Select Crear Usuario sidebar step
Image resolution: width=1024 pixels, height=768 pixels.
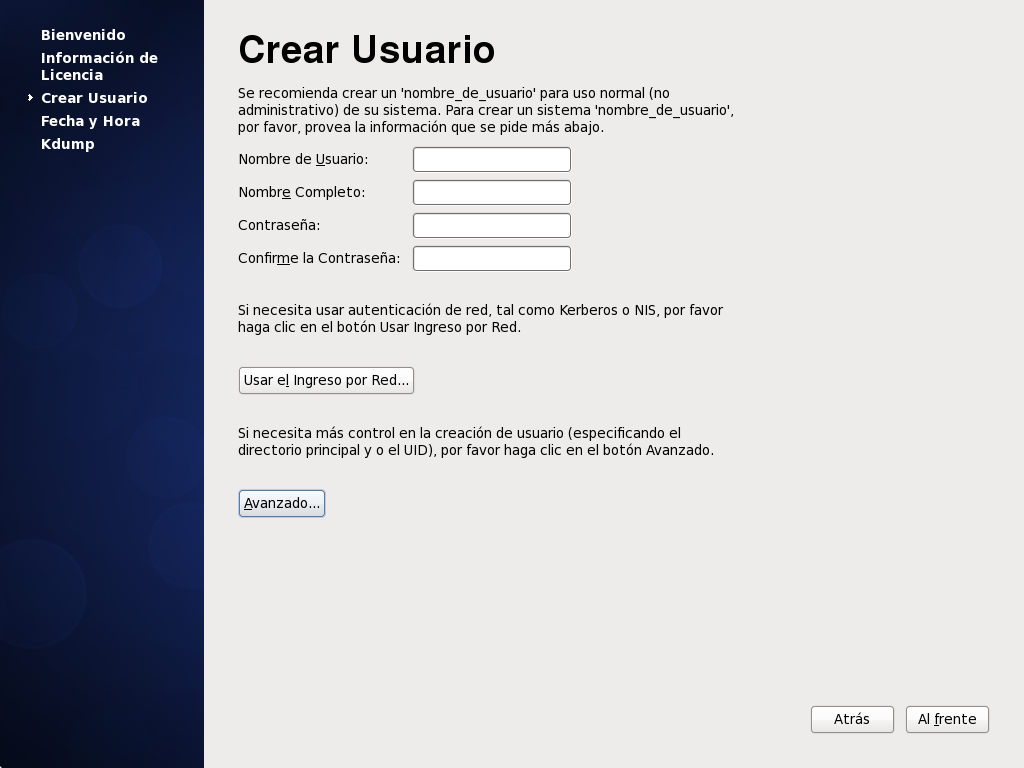[94, 98]
